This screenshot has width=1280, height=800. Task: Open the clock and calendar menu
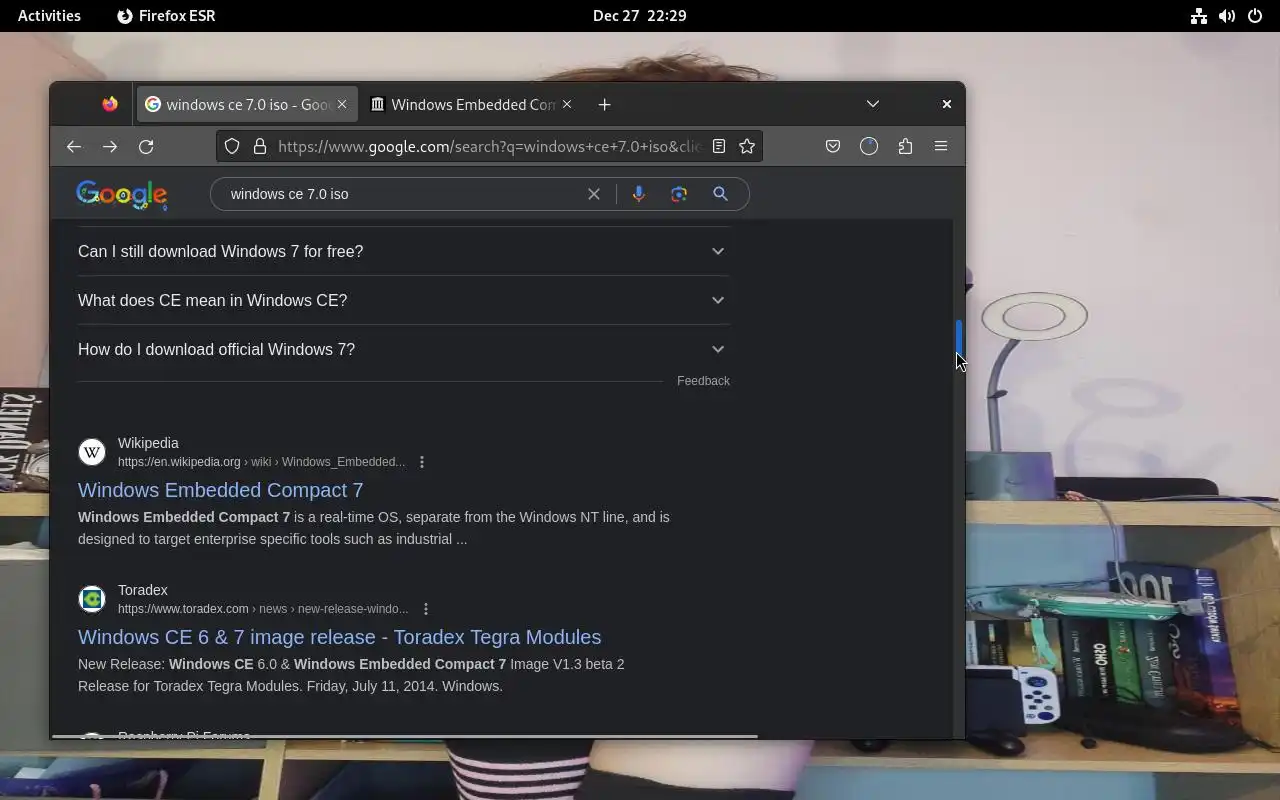(639, 16)
